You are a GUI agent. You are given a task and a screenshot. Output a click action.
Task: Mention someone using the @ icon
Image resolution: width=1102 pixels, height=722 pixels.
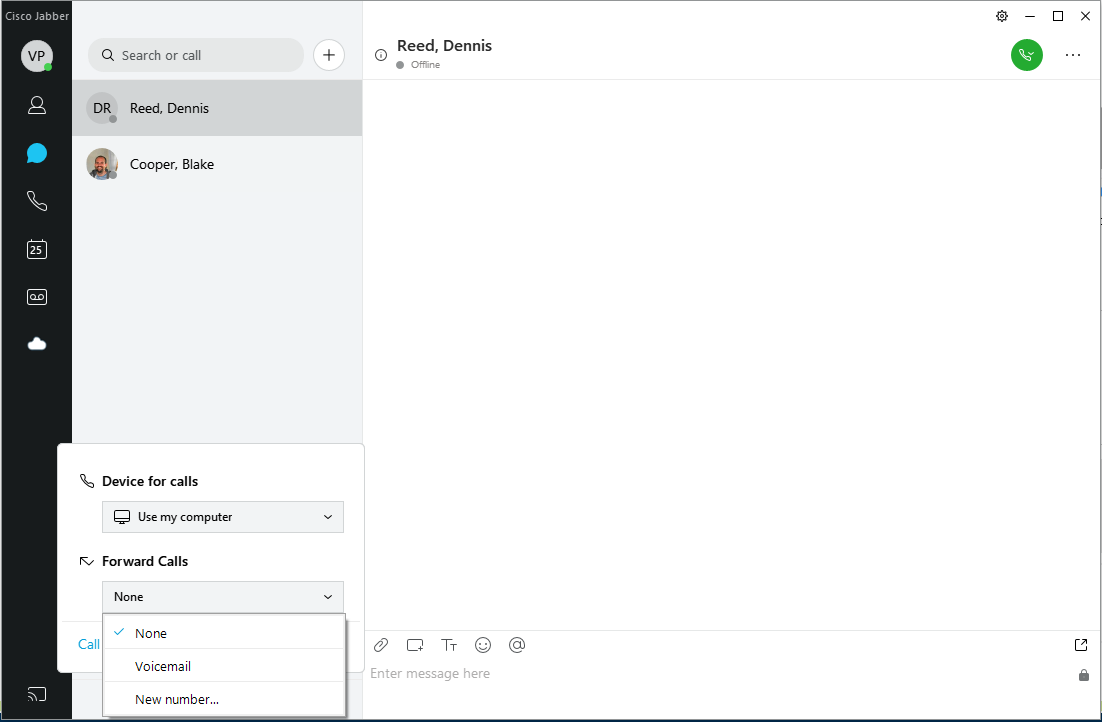pos(517,645)
